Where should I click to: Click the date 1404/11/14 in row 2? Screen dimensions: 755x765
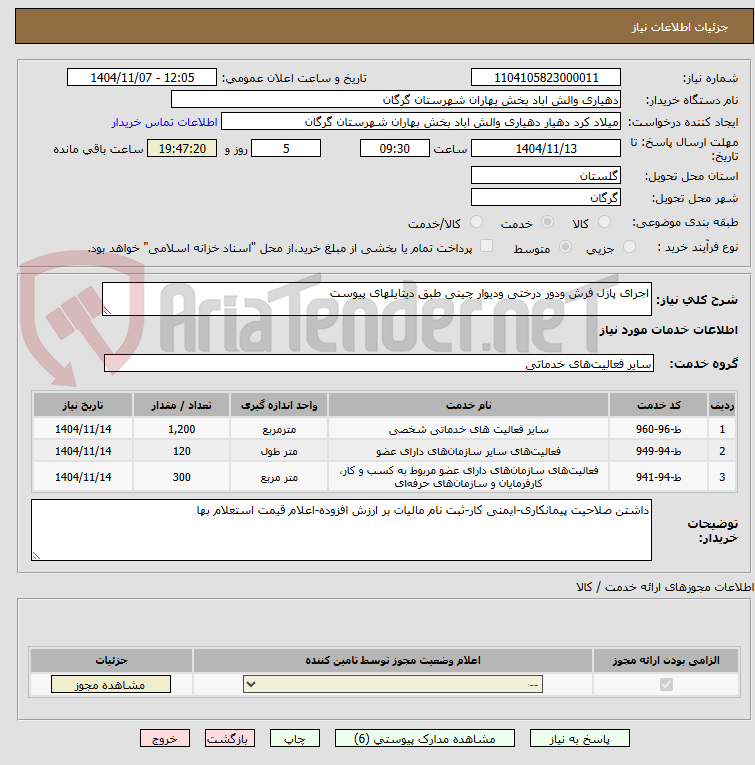point(83,451)
